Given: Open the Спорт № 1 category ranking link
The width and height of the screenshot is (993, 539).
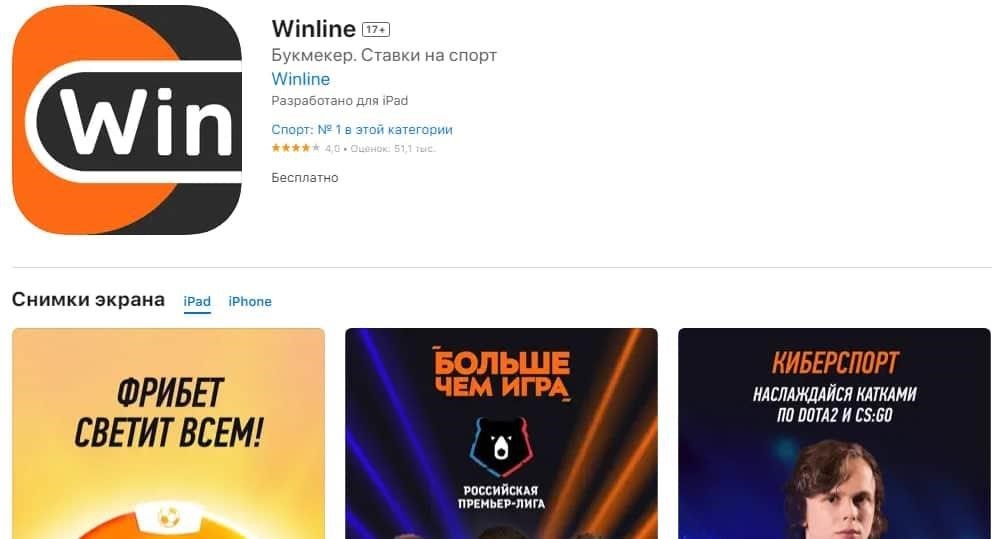Looking at the screenshot, I should (x=362, y=130).
